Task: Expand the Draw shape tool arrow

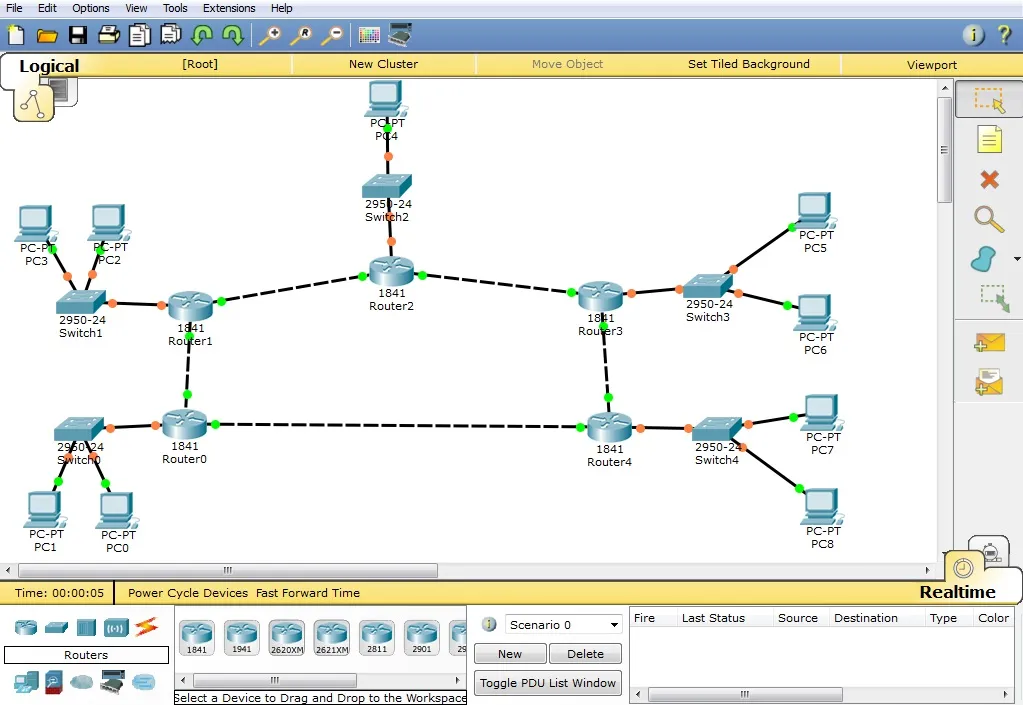Action: click(x=1017, y=259)
